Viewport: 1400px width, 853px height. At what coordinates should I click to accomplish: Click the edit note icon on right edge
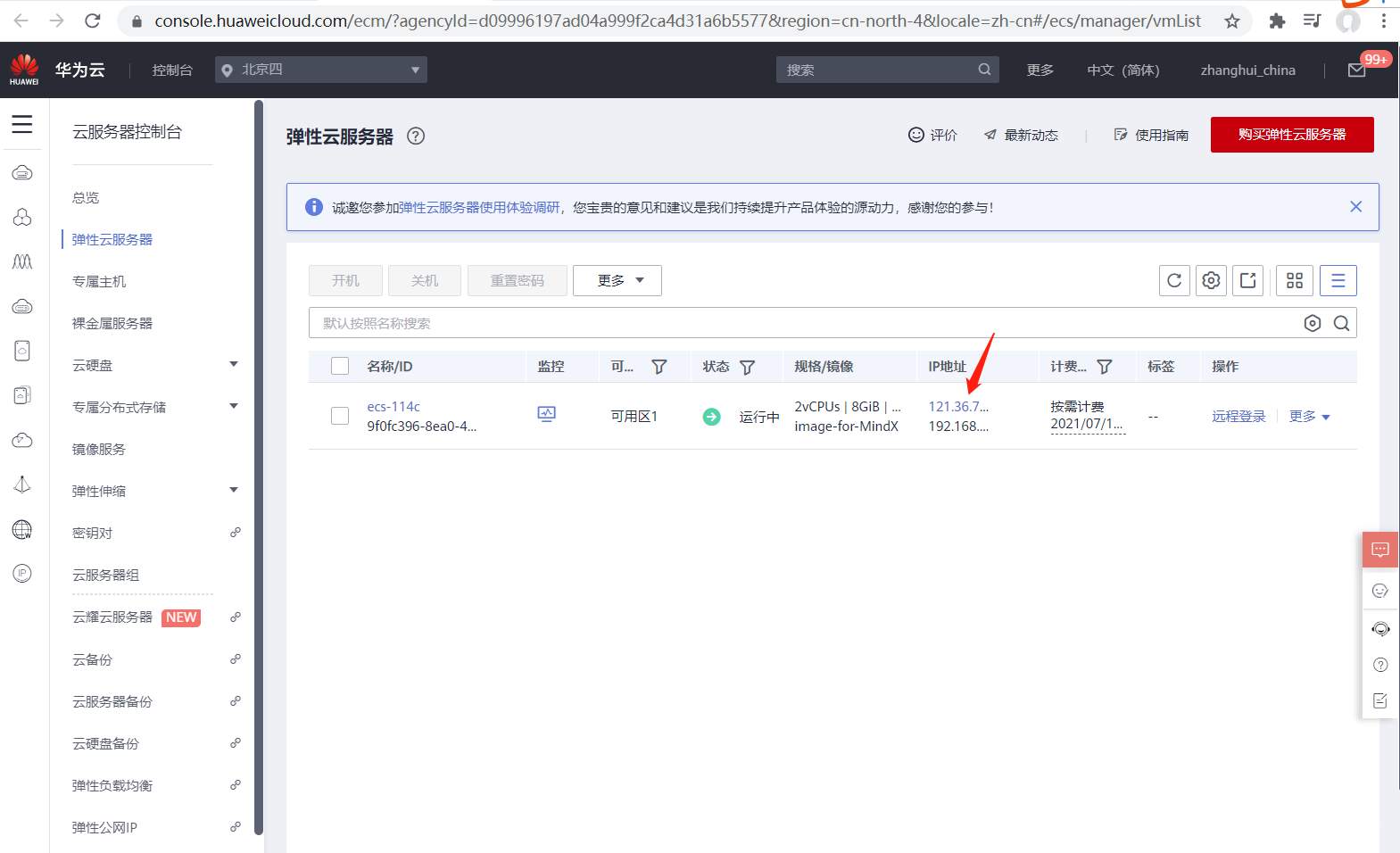(x=1380, y=700)
